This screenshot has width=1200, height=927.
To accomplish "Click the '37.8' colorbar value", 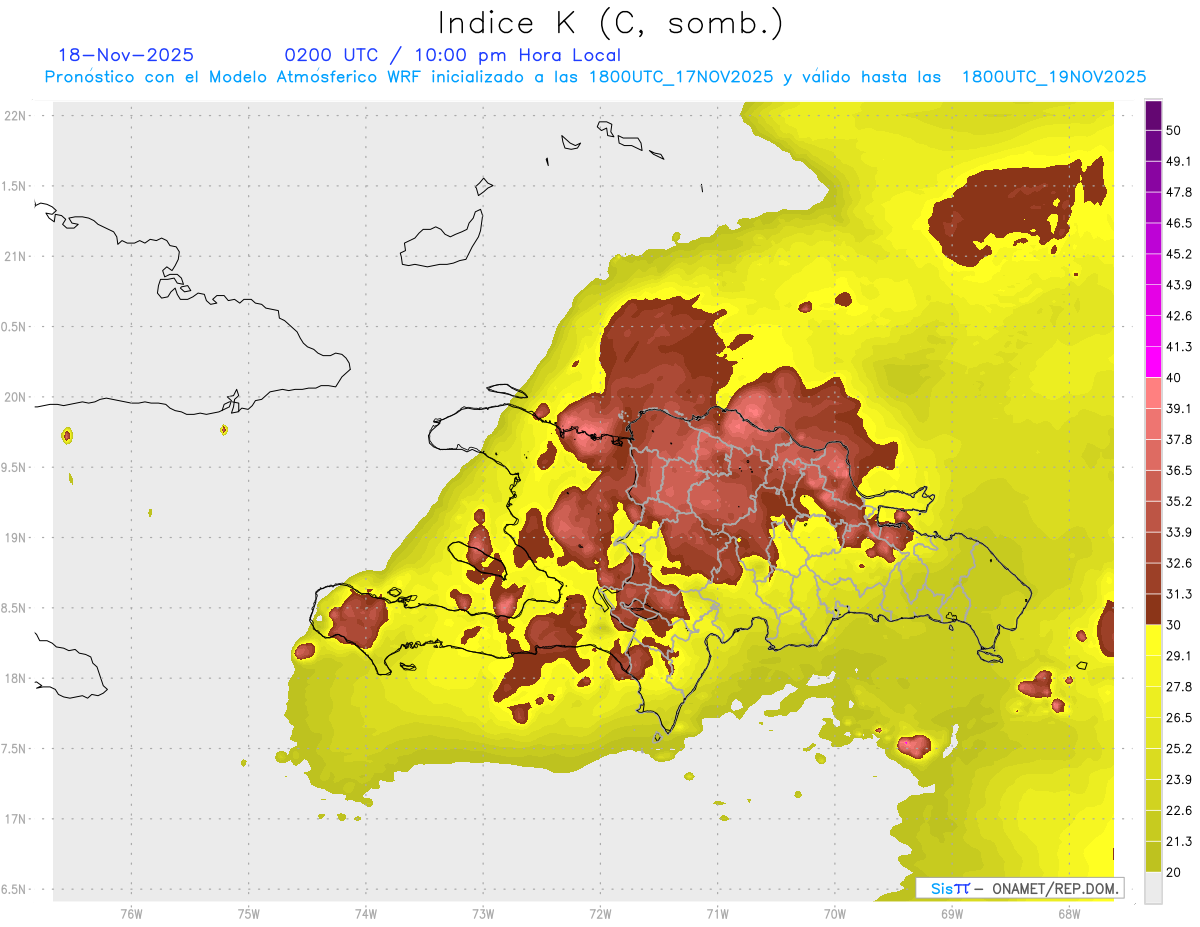I will 1179,439.
